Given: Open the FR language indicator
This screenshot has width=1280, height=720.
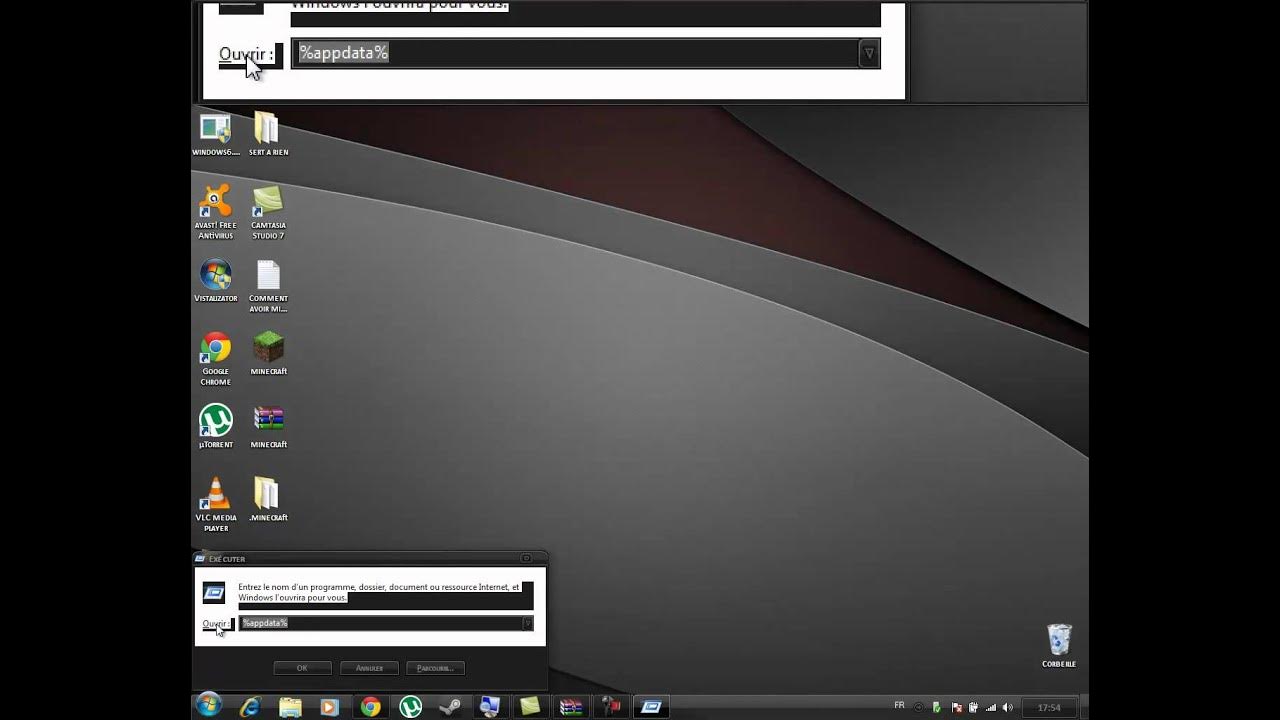Looking at the screenshot, I should pyautogui.click(x=899, y=706).
